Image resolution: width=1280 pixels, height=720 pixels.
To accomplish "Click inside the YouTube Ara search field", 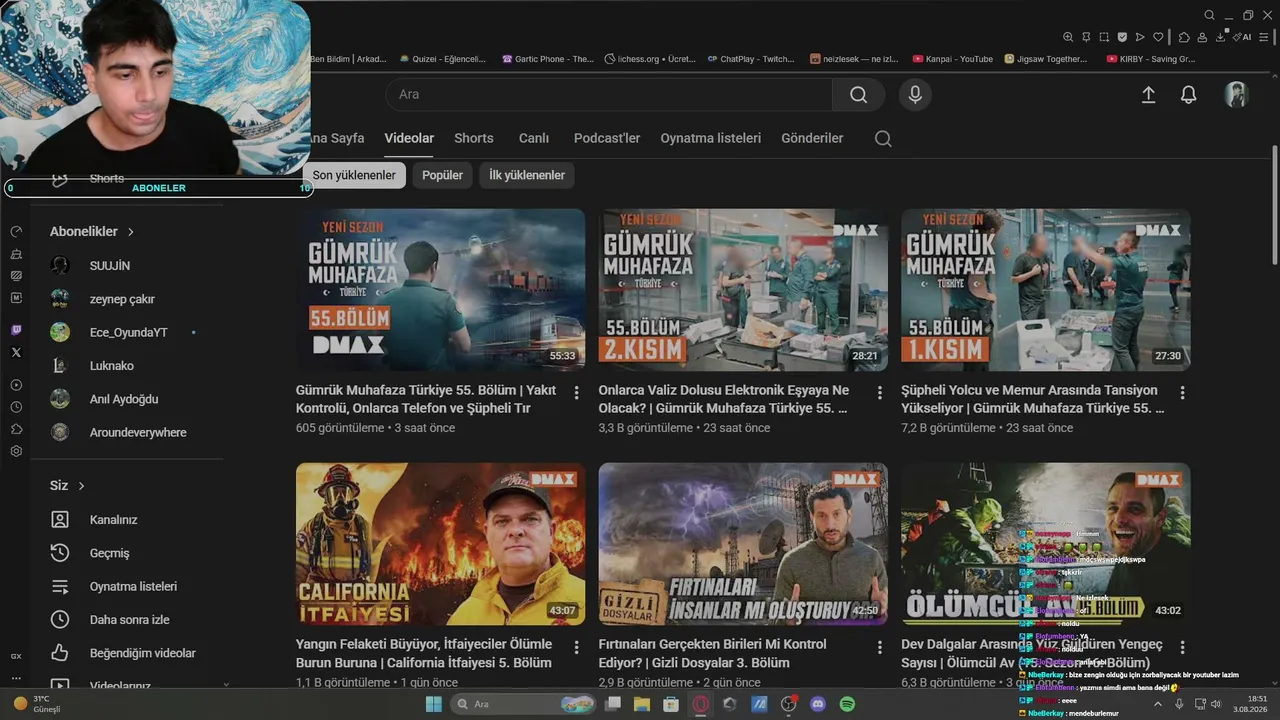I will 609,94.
